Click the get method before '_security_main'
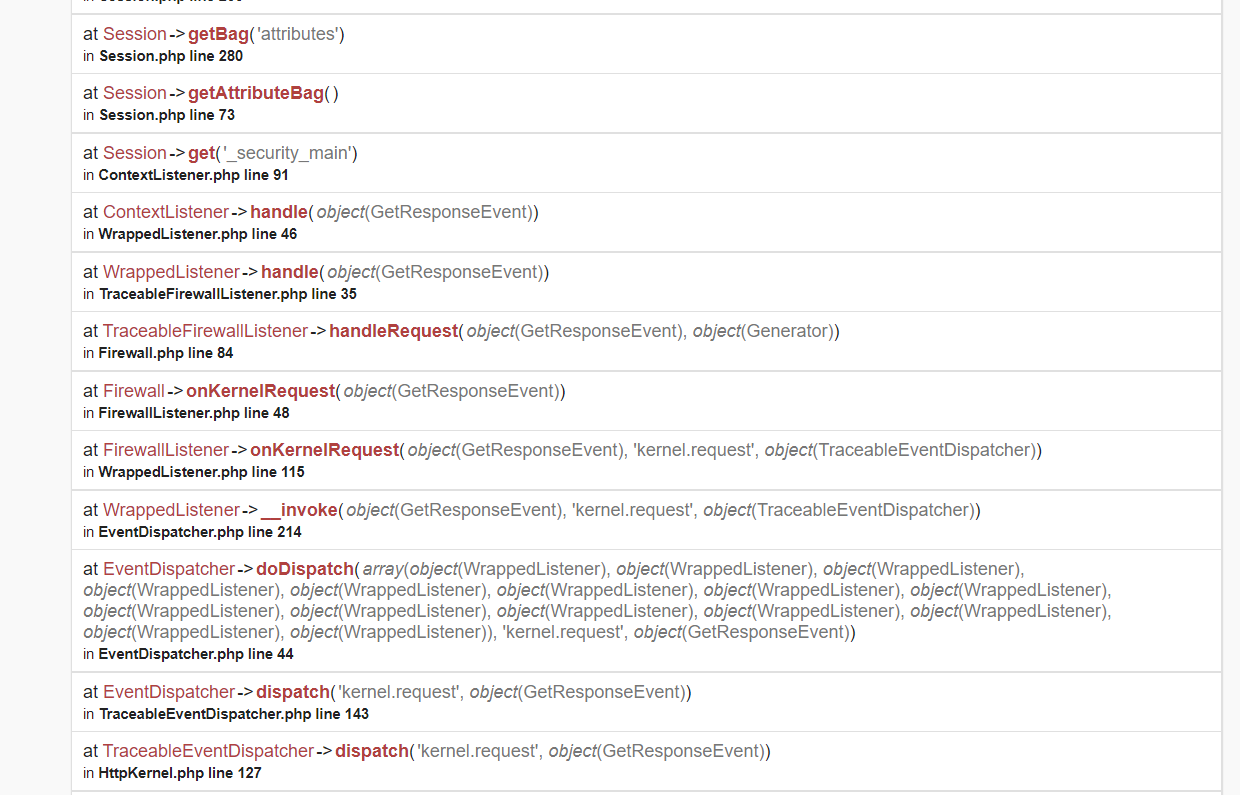 tap(202, 153)
